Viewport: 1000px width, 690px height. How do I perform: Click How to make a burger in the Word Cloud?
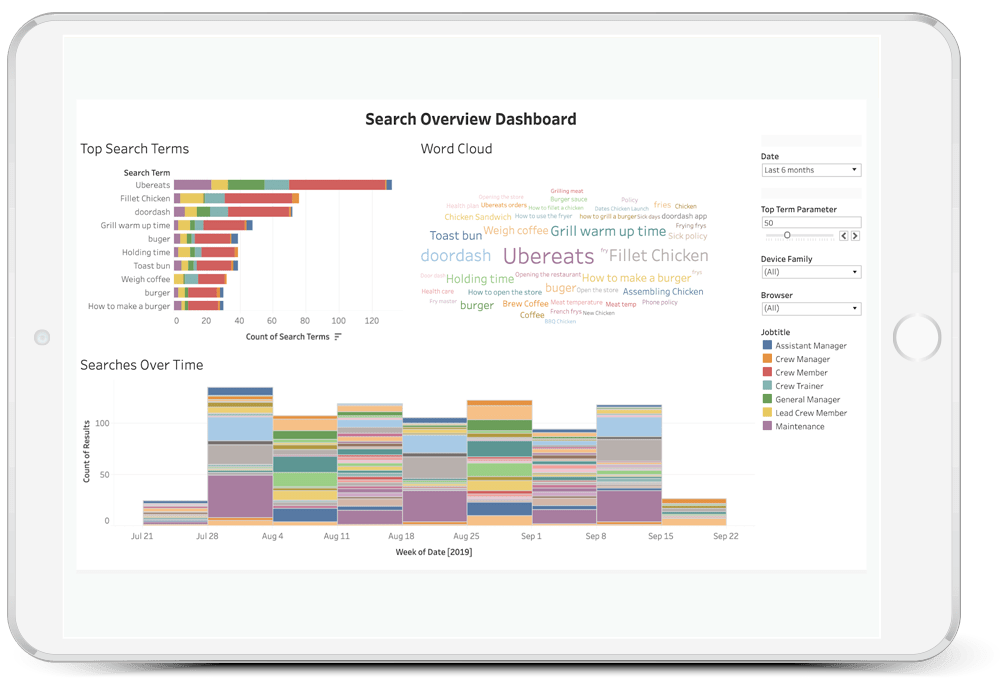click(x=636, y=278)
